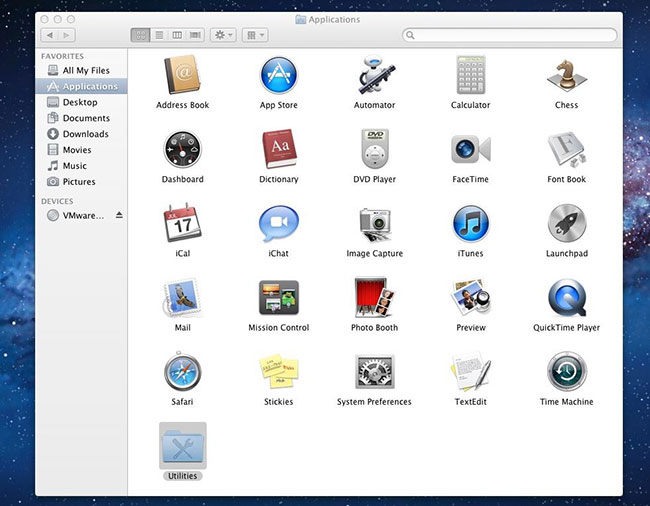
Task: Click the Finder search field
Action: [509, 35]
